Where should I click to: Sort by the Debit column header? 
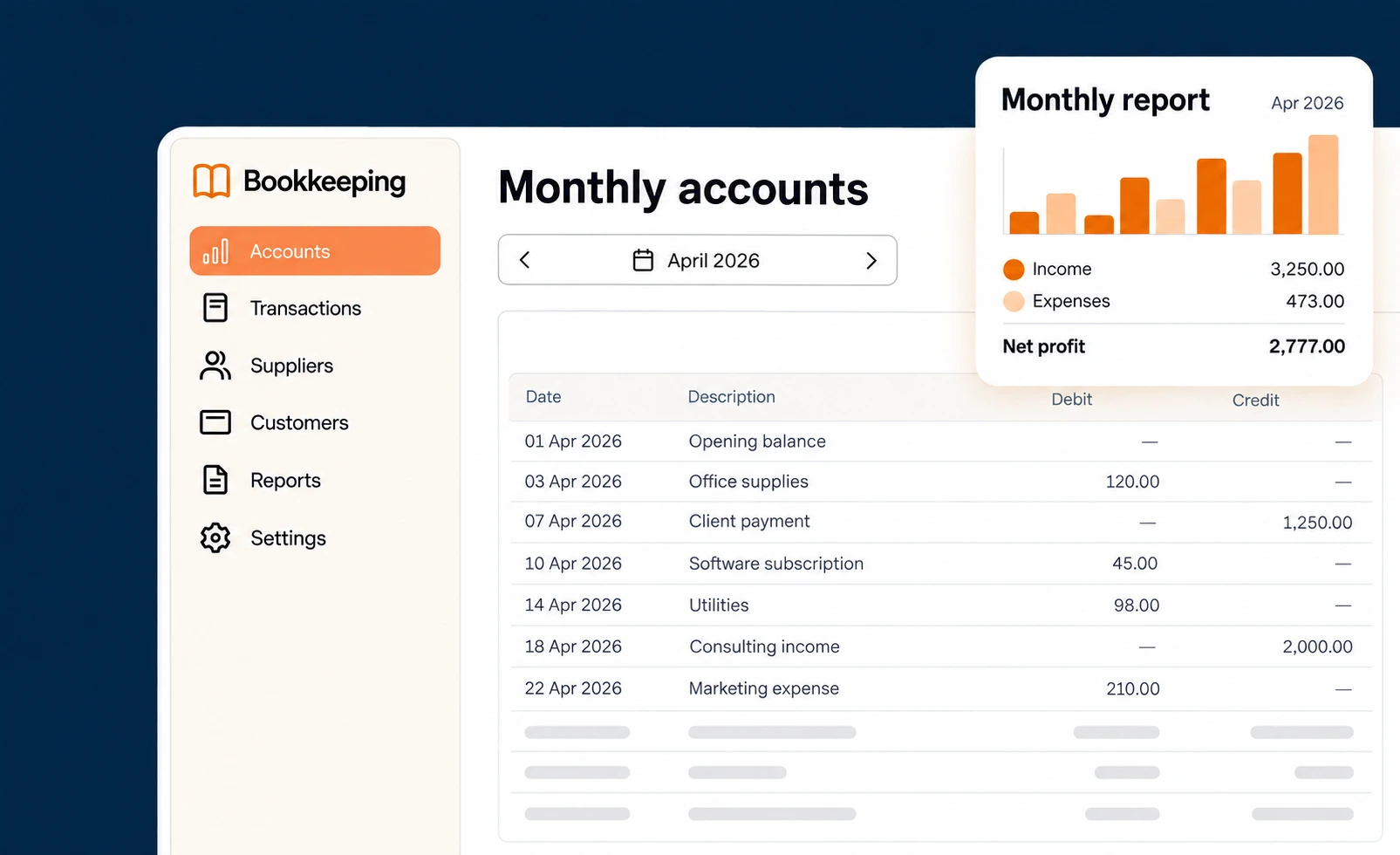[1071, 399]
